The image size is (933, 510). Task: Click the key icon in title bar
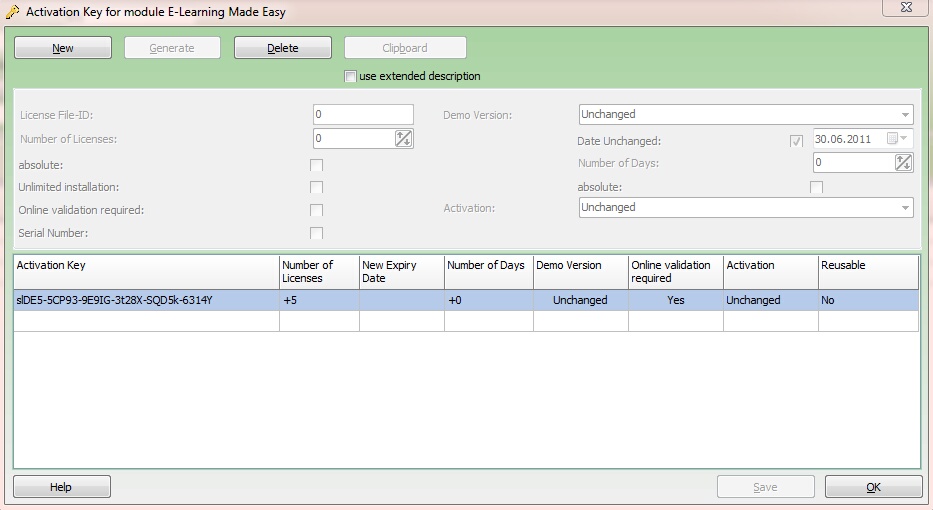(x=12, y=12)
